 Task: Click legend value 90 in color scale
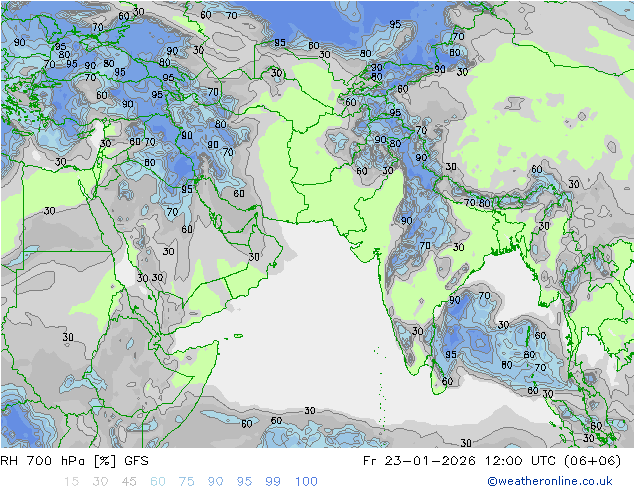215,482
